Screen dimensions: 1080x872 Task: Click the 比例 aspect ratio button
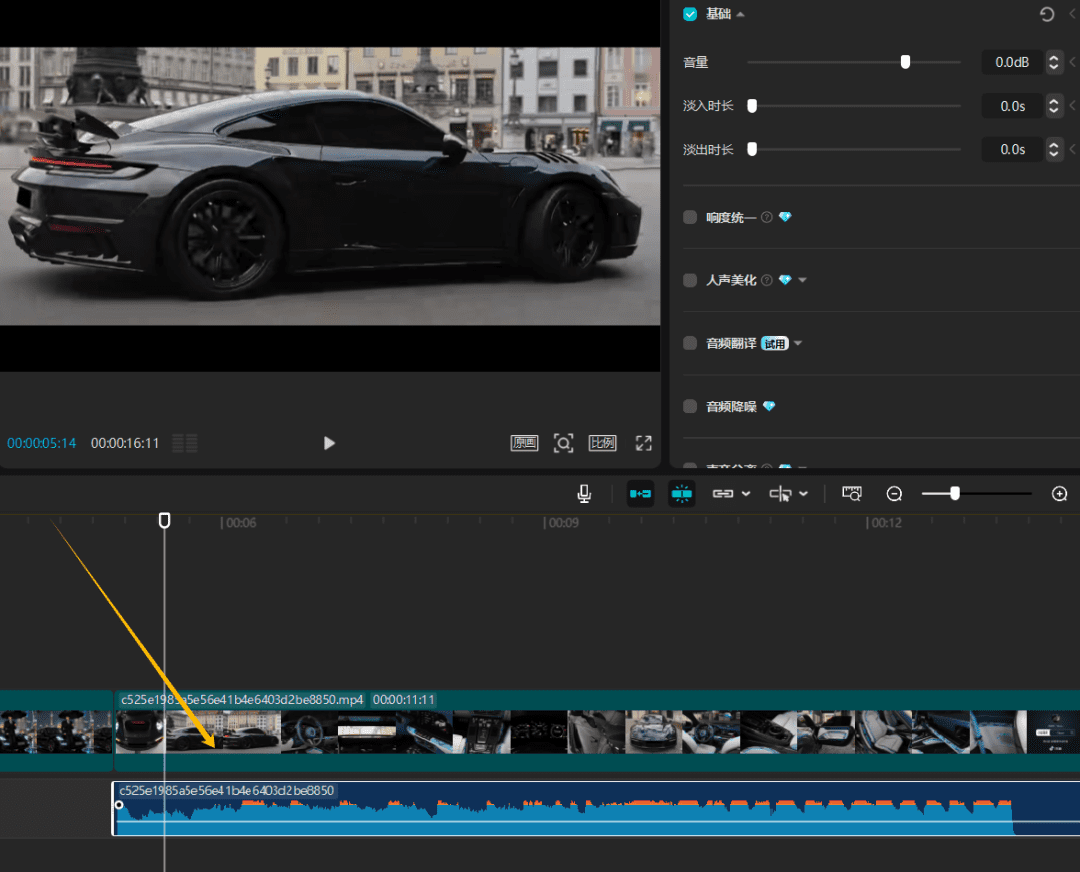tap(602, 443)
